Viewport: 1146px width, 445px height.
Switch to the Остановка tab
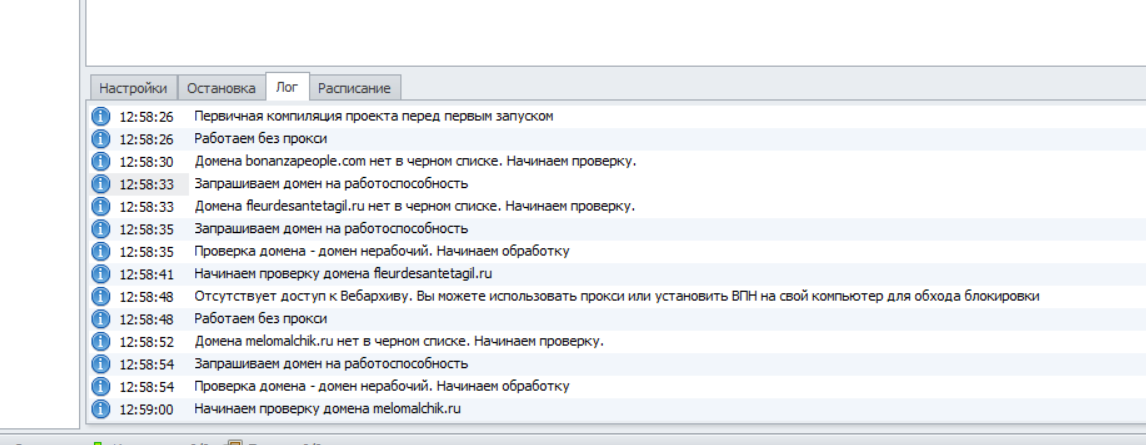coord(221,88)
